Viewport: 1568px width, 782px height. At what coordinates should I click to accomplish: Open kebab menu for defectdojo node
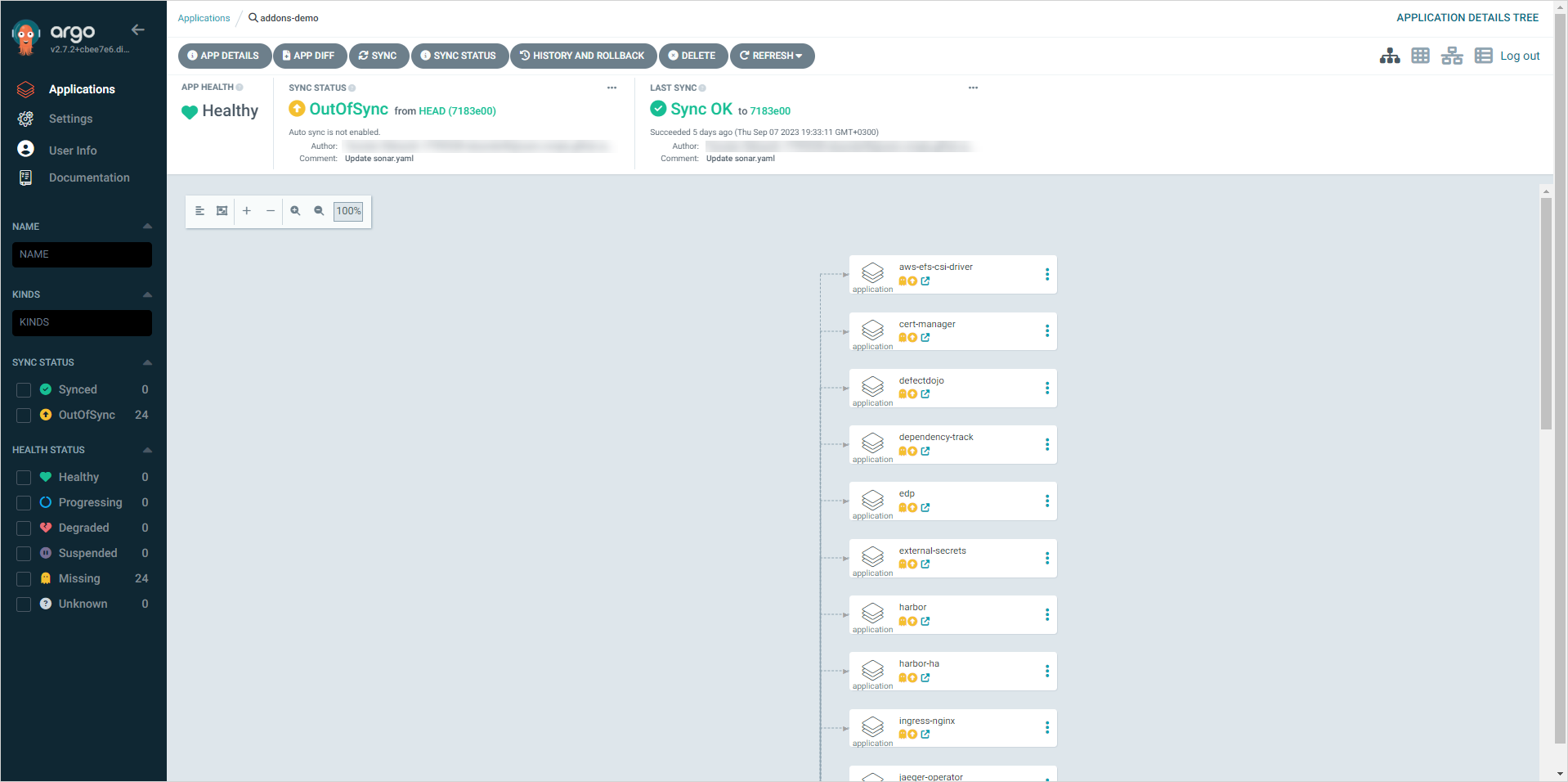[x=1047, y=388]
